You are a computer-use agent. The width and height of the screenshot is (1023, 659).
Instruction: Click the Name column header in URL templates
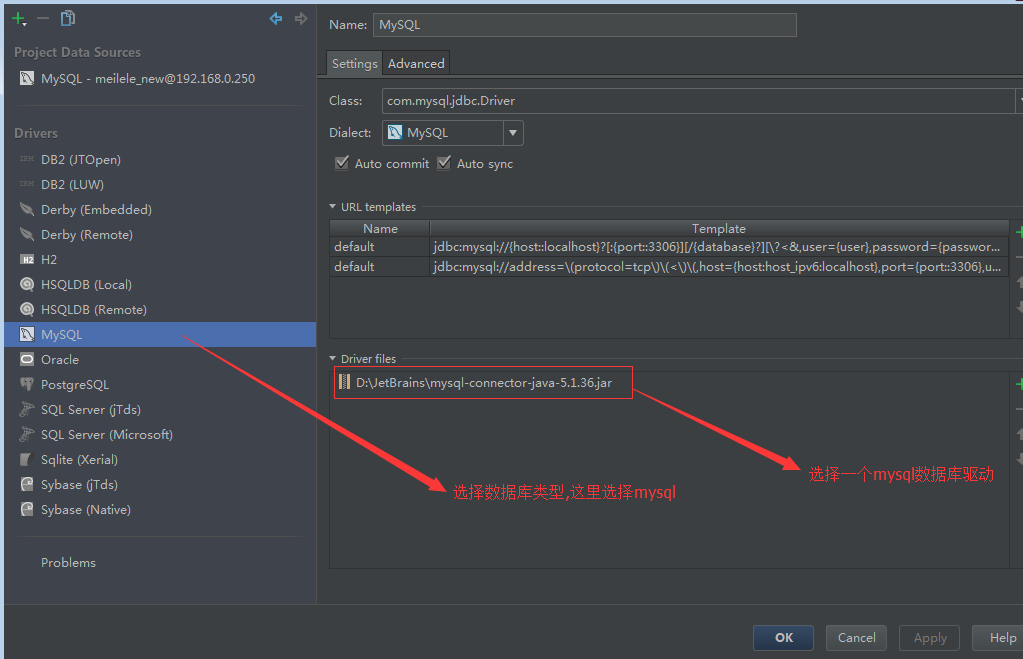tap(380, 228)
